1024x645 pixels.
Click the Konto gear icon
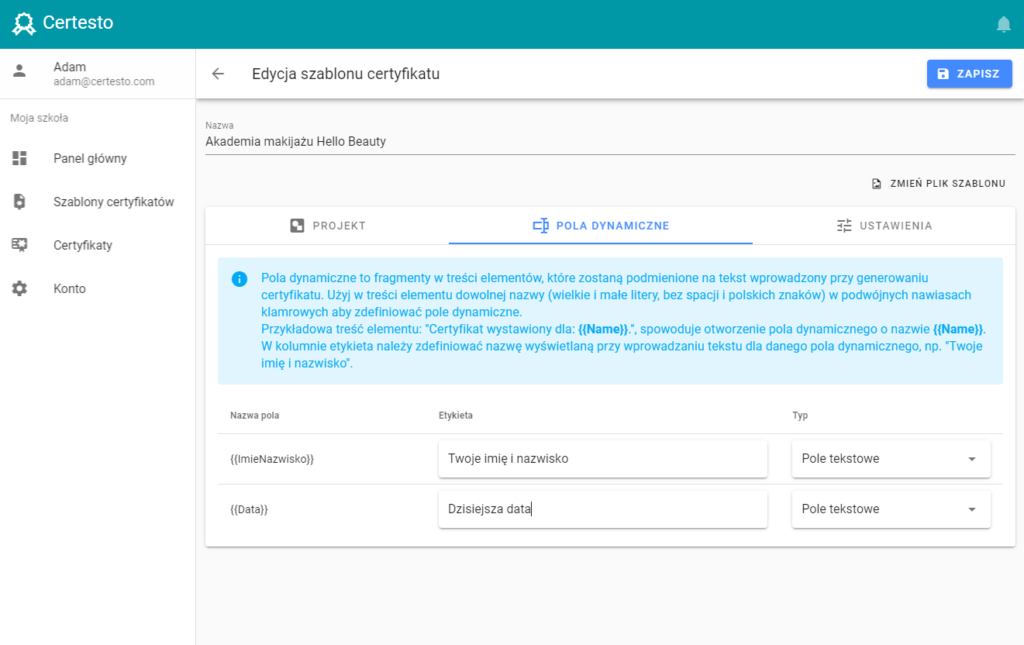[20, 289]
